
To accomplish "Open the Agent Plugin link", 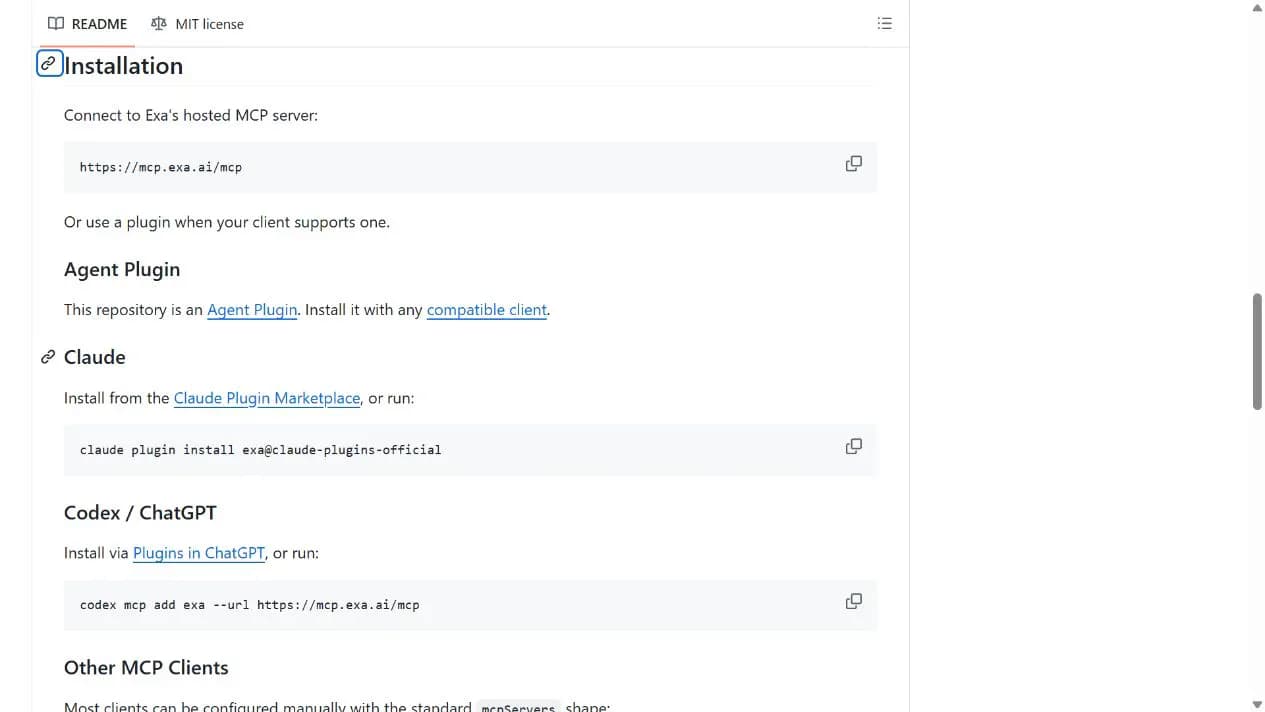I will pyautogui.click(x=252, y=310).
